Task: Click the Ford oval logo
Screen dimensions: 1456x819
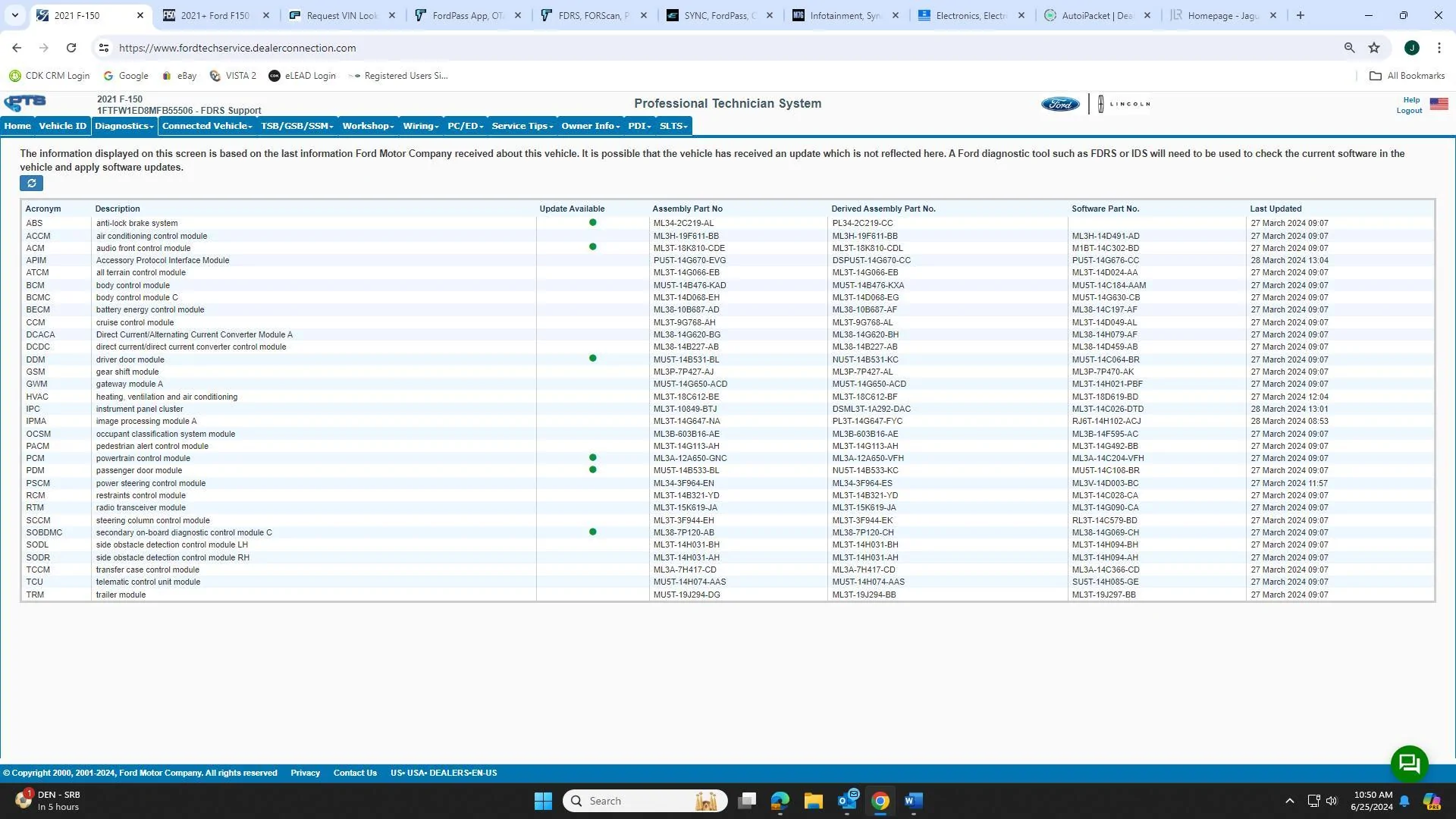Action: (x=1059, y=104)
